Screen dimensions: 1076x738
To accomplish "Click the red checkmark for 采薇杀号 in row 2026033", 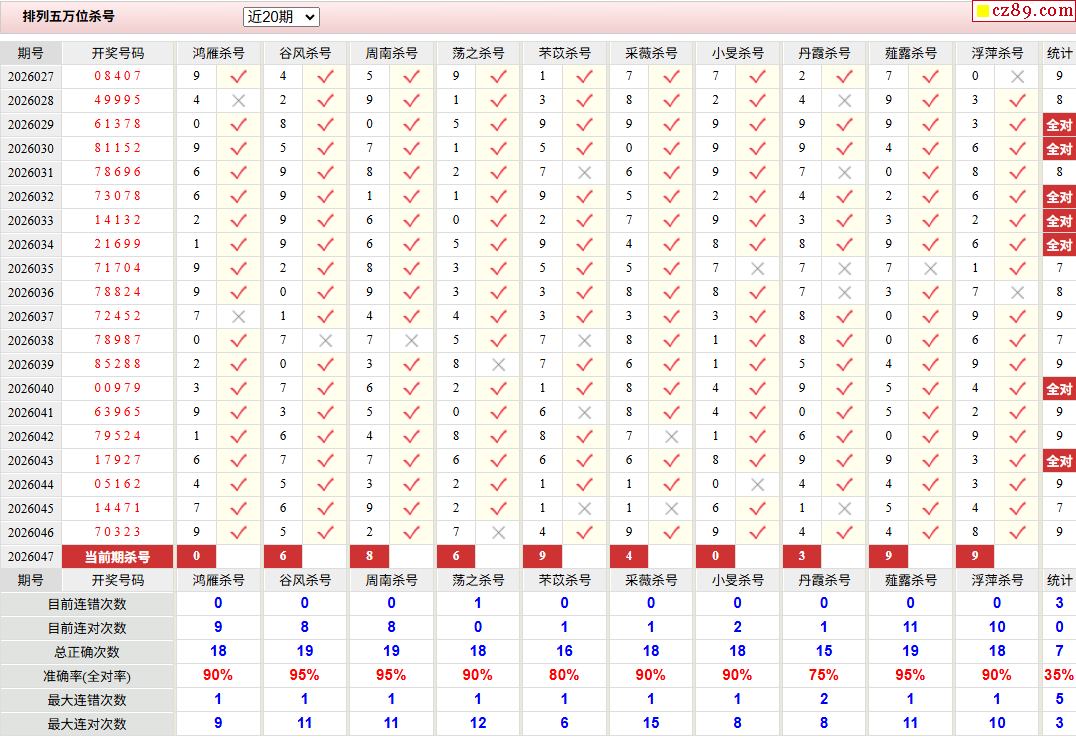I will pos(671,221).
